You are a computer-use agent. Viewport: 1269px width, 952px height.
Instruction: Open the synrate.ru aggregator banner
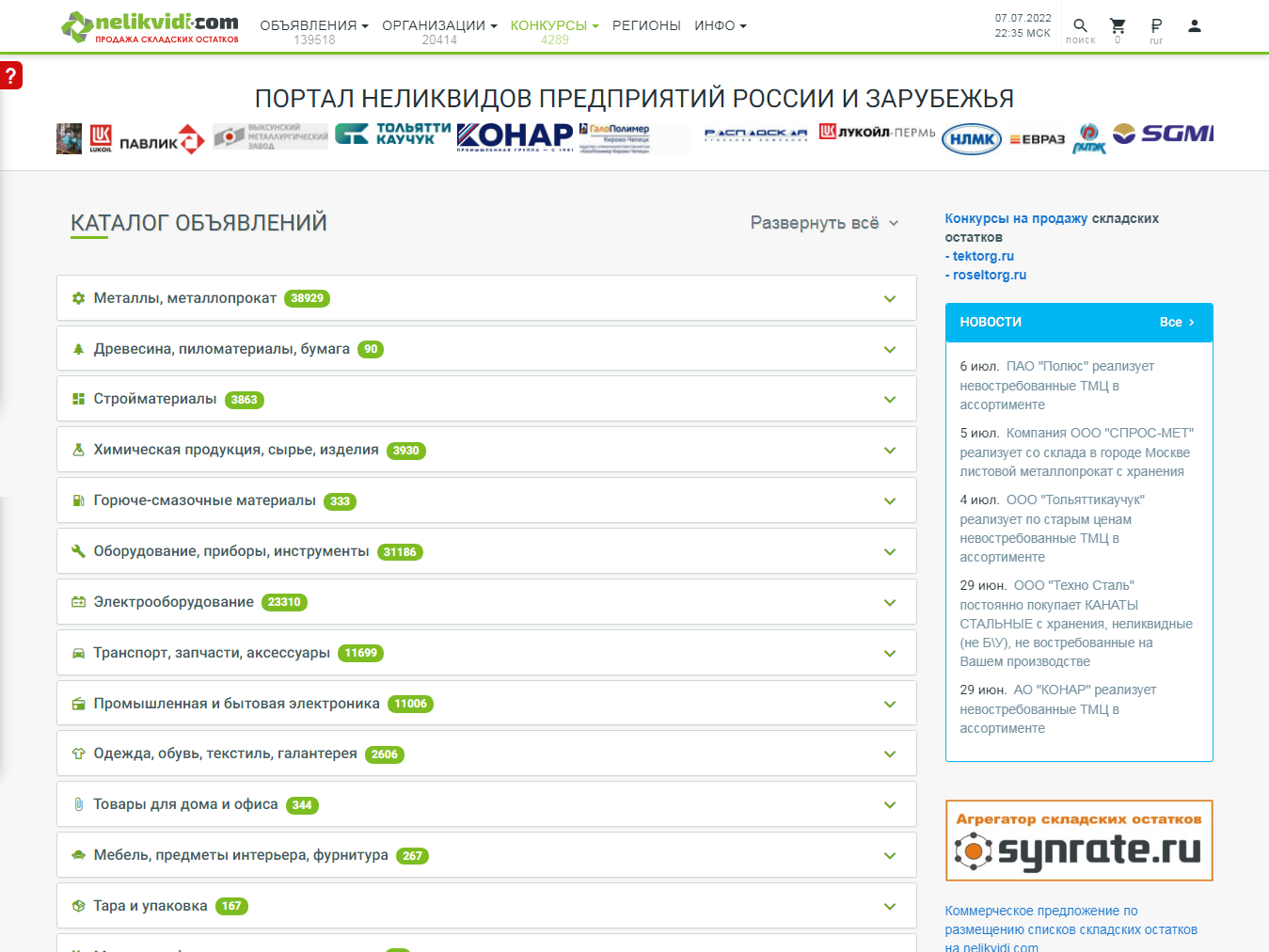(x=1079, y=840)
